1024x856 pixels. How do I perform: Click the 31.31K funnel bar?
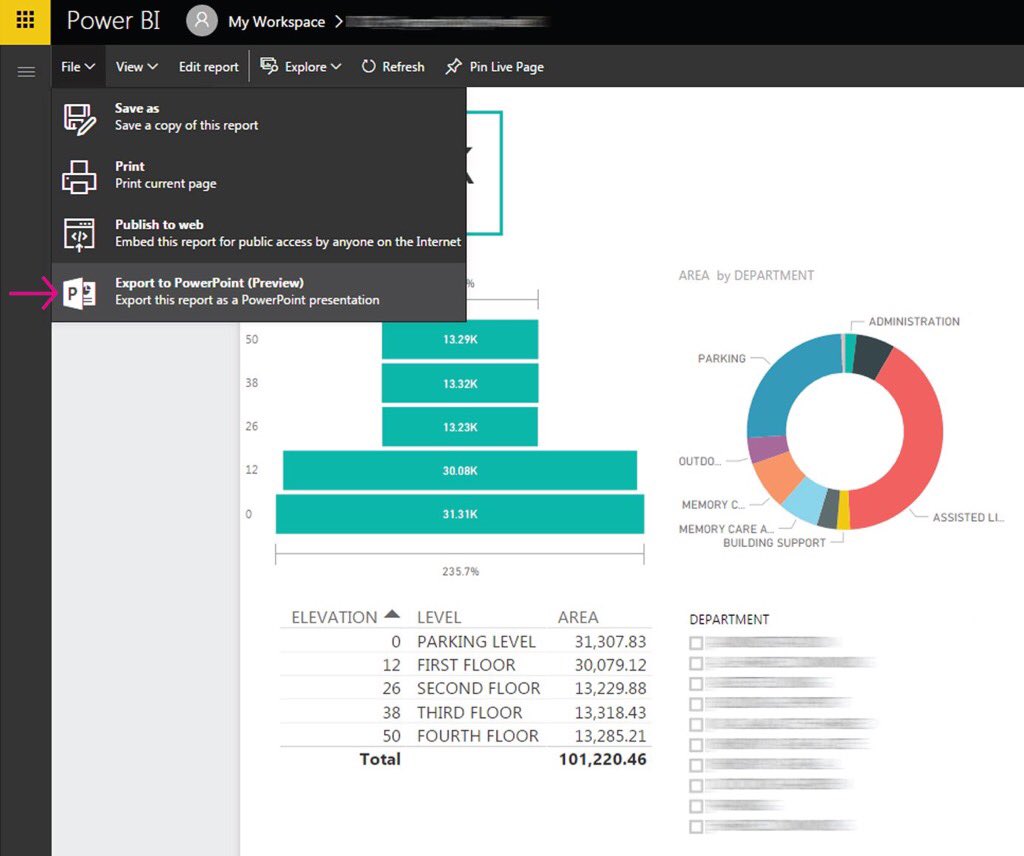pos(460,514)
